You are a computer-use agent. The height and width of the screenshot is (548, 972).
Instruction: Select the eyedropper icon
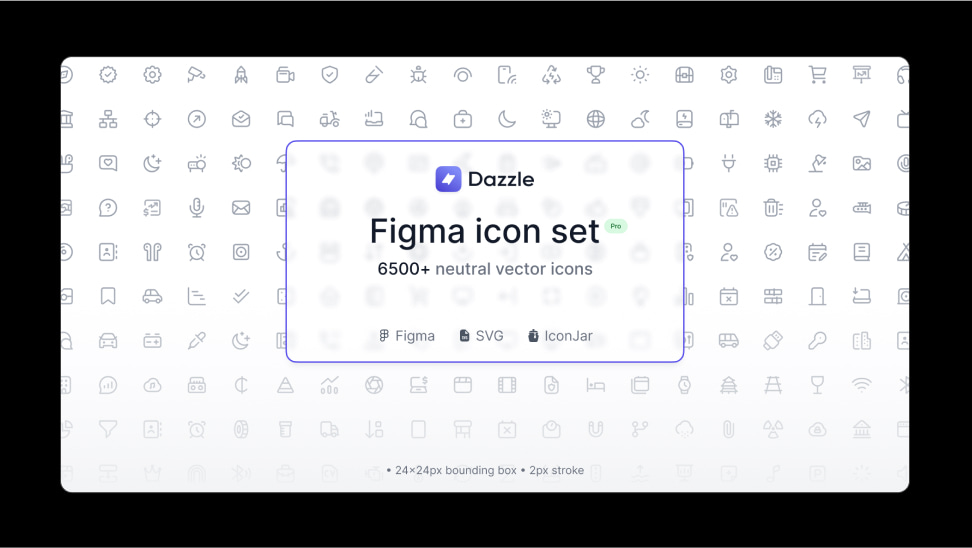pyautogui.click(x=197, y=340)
